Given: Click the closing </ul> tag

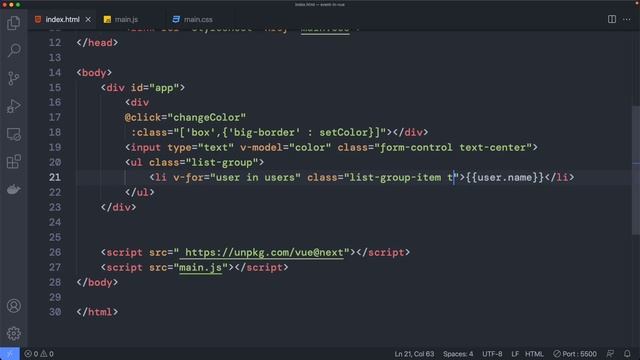Looking at the screenshot, I should pos(140,192).
